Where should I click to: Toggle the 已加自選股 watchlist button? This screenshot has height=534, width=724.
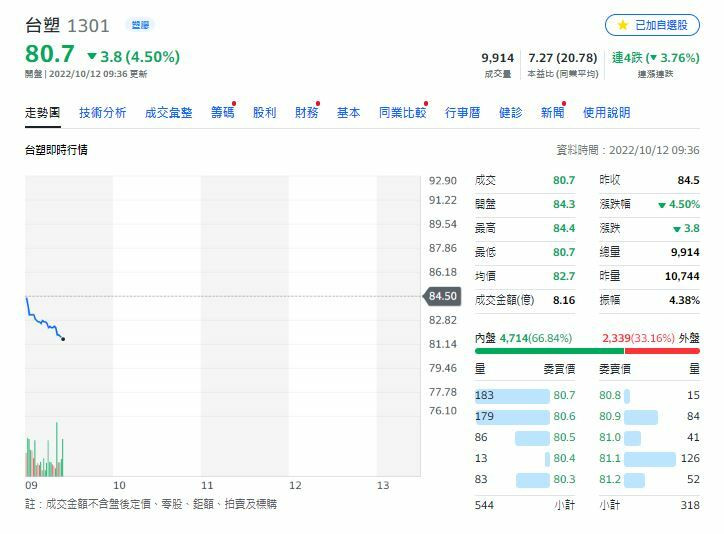coord(652,25)
